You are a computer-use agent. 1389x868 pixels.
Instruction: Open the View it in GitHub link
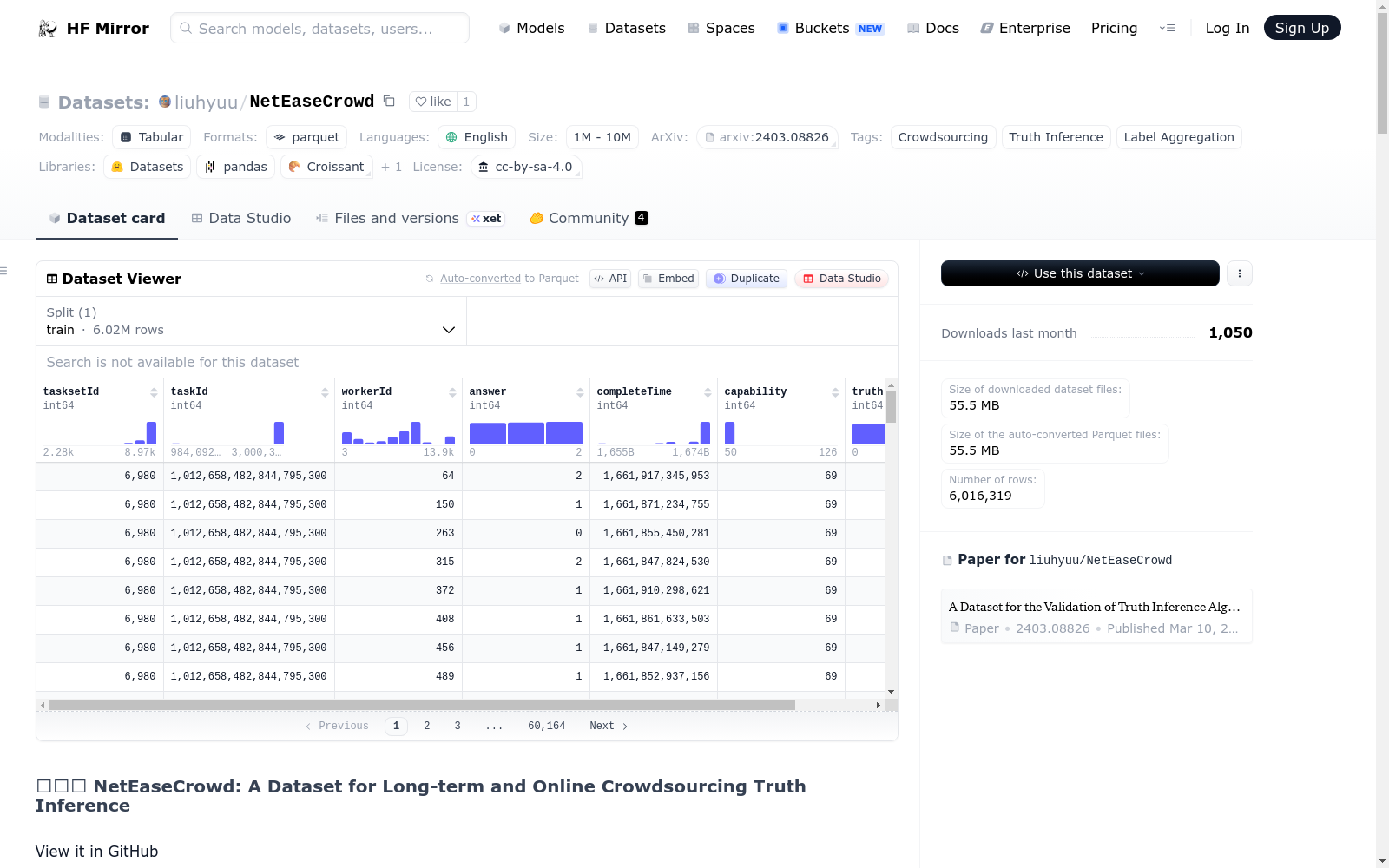[x=96, y=852]
